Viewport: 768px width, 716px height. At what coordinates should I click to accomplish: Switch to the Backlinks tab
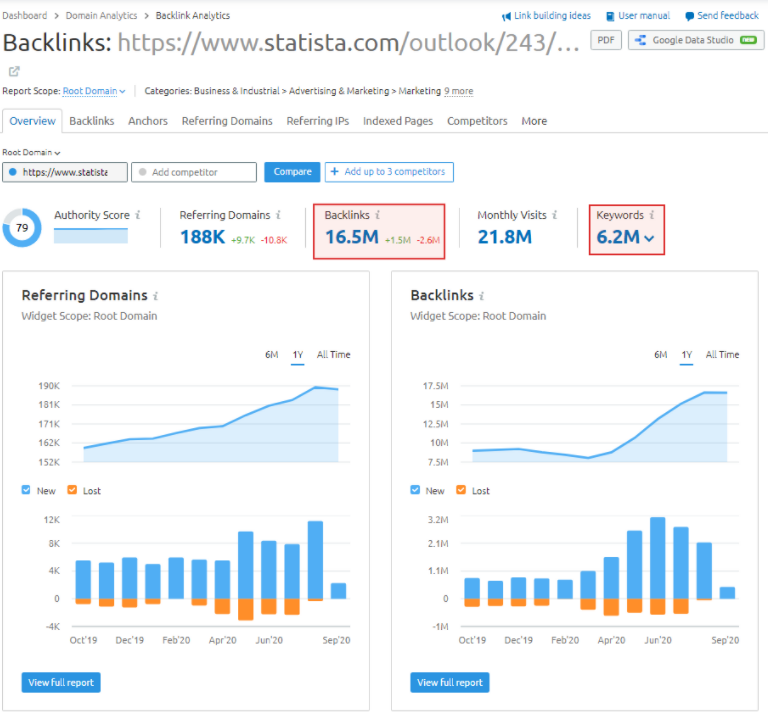tap(92, 121)
